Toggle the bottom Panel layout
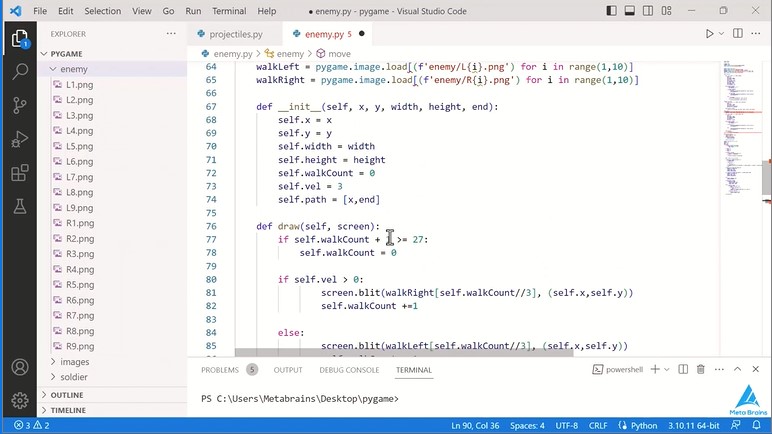 pos(629,11)
